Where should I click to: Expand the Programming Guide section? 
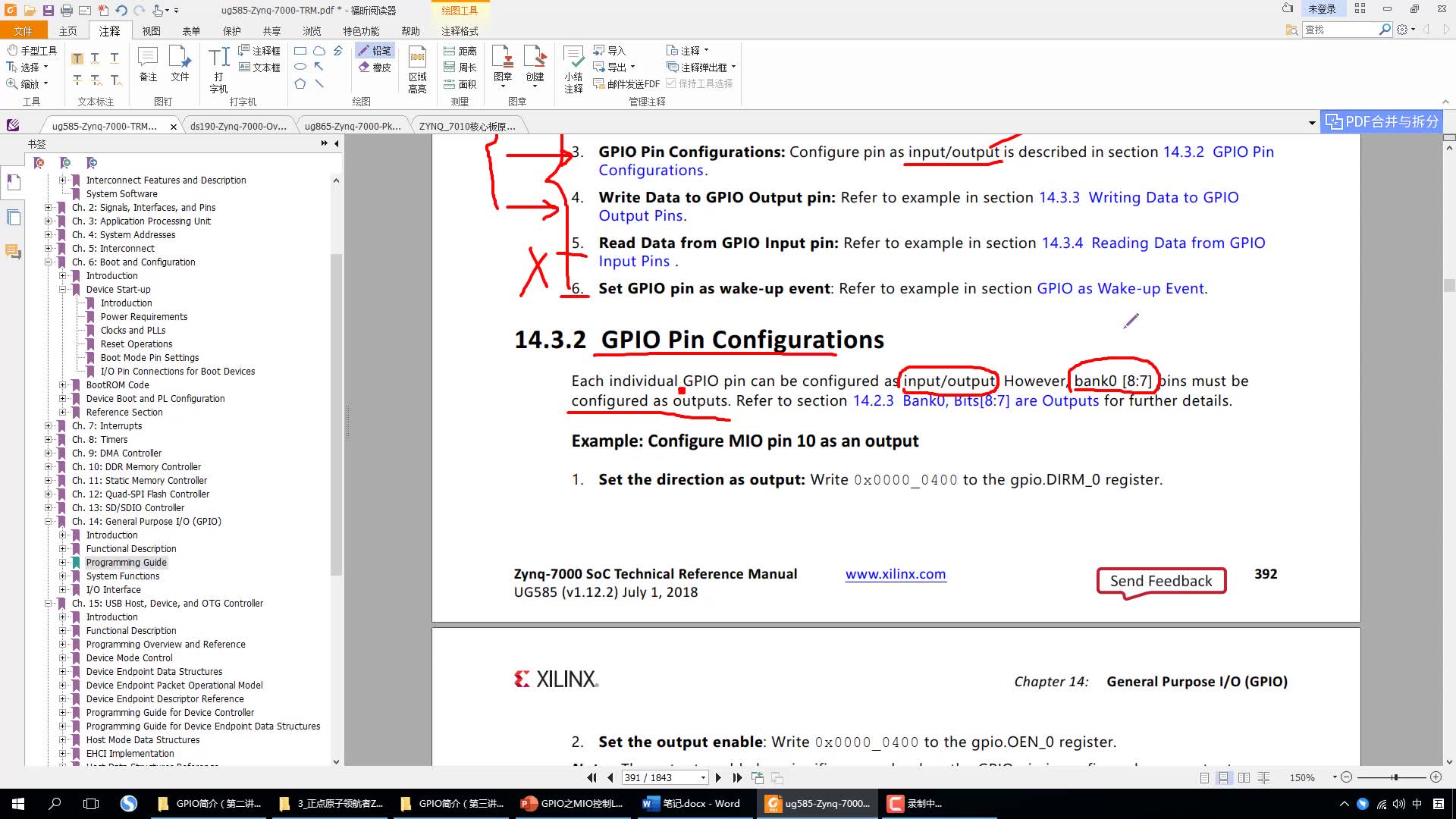pos(62,562)
